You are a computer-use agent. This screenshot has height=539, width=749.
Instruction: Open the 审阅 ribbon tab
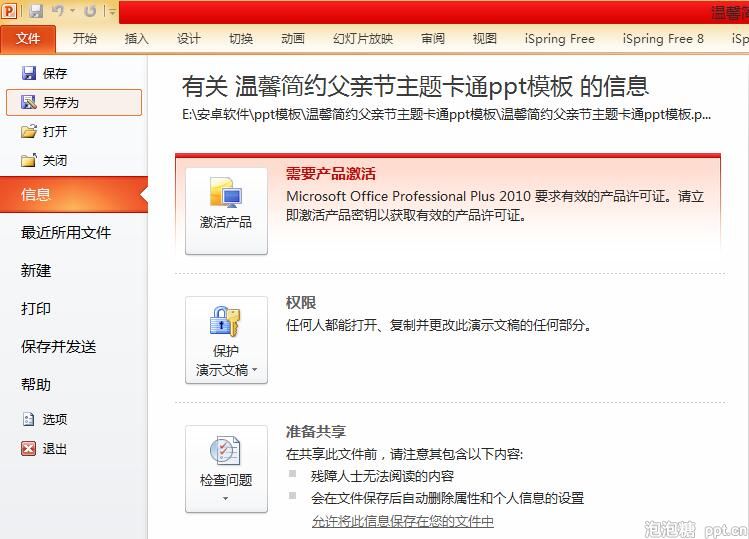tap(433, 39)
